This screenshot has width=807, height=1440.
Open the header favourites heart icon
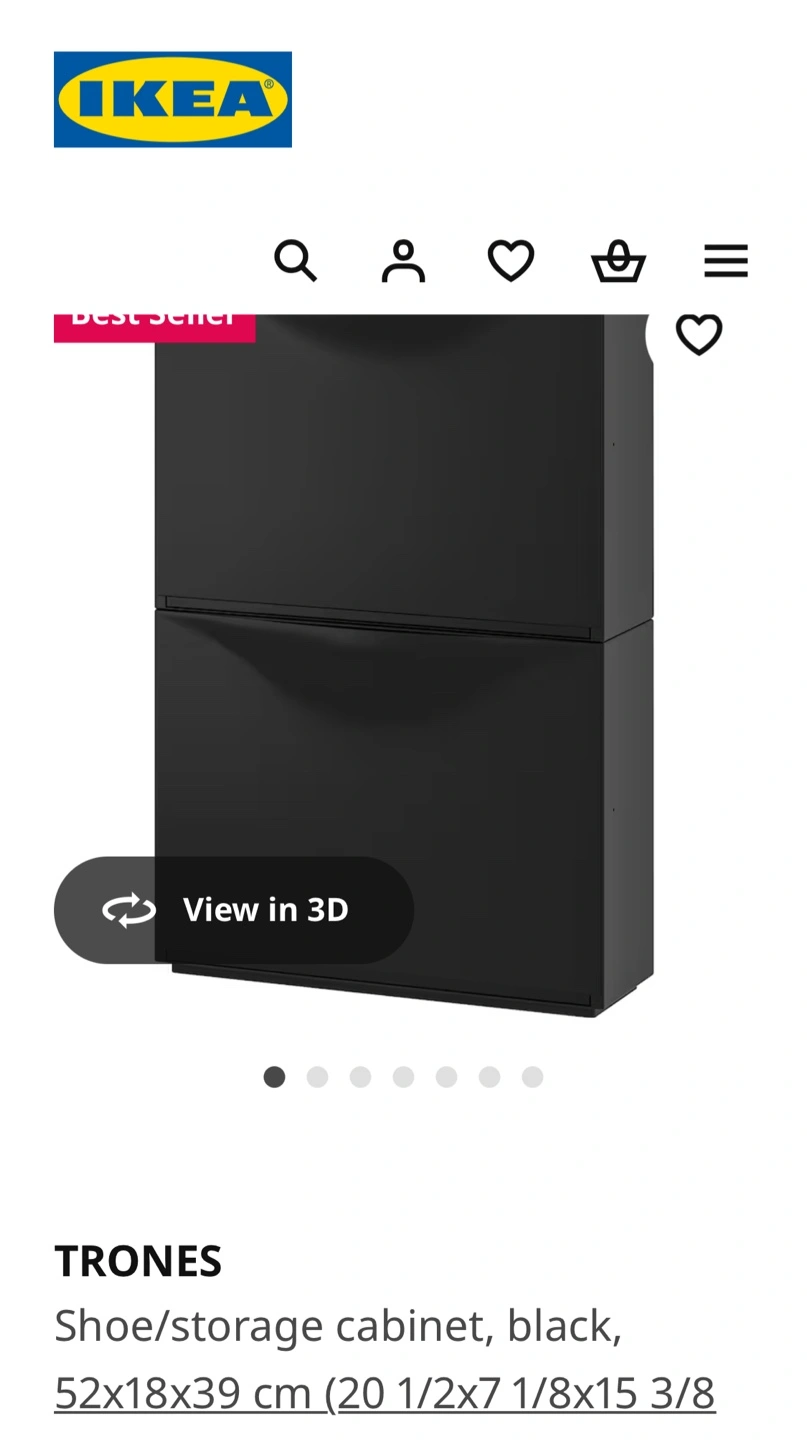pyautogui.click(x=511, y=261)
